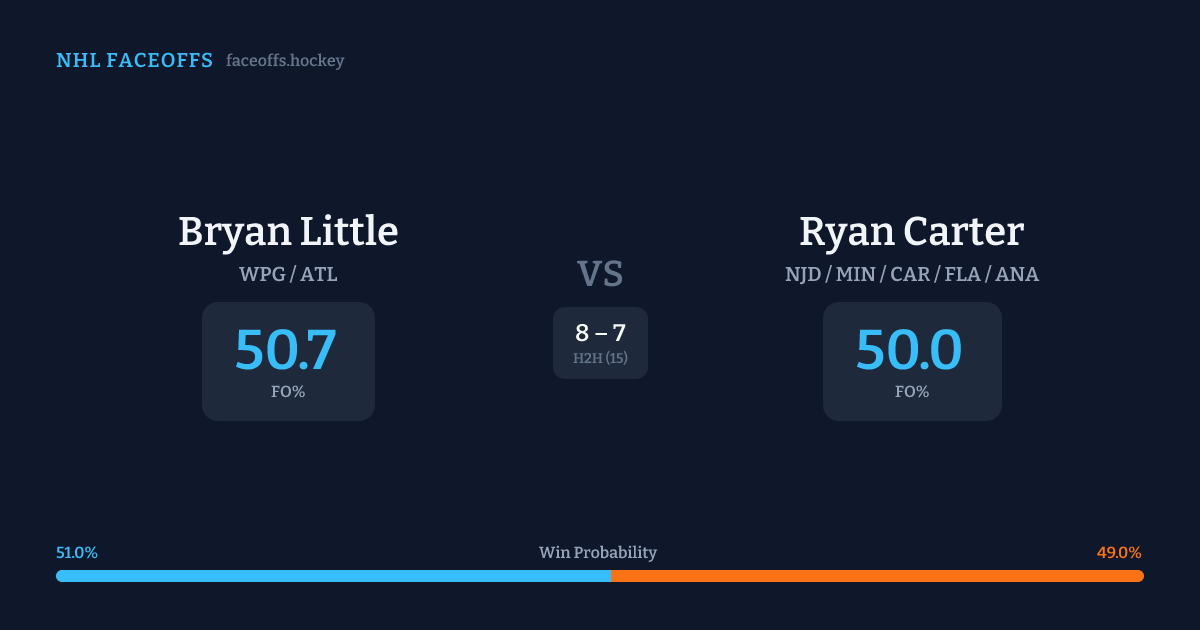This screenshot has width=1200, height=630.
Task: Click the orange segment of probability bar
Action: point(877,576)
